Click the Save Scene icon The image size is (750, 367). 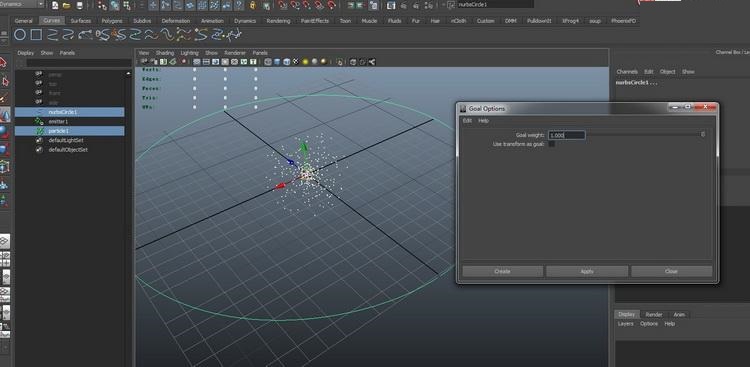[x=79, y=5]
